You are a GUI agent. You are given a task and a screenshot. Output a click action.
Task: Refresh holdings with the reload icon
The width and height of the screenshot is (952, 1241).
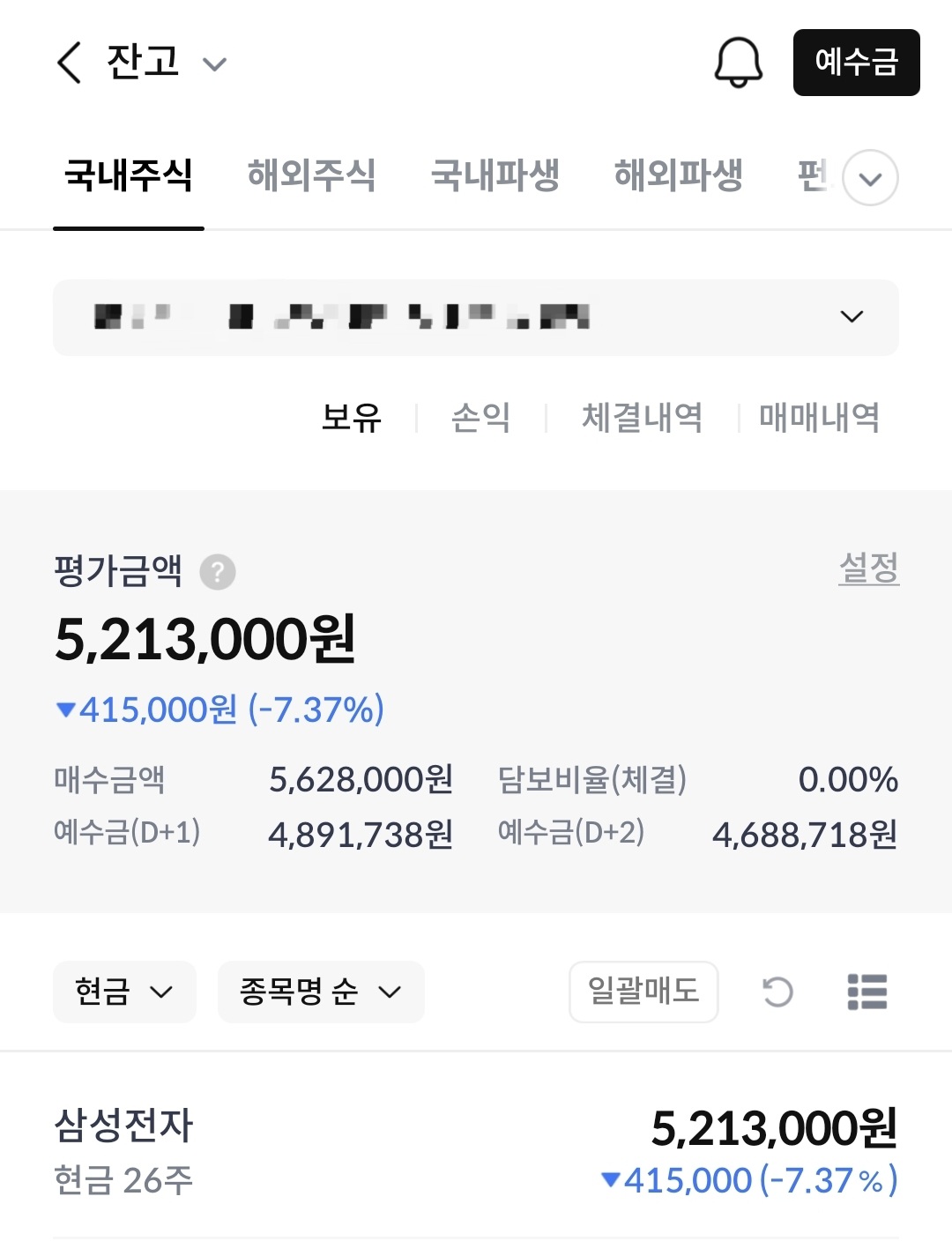tap(777, 992)
